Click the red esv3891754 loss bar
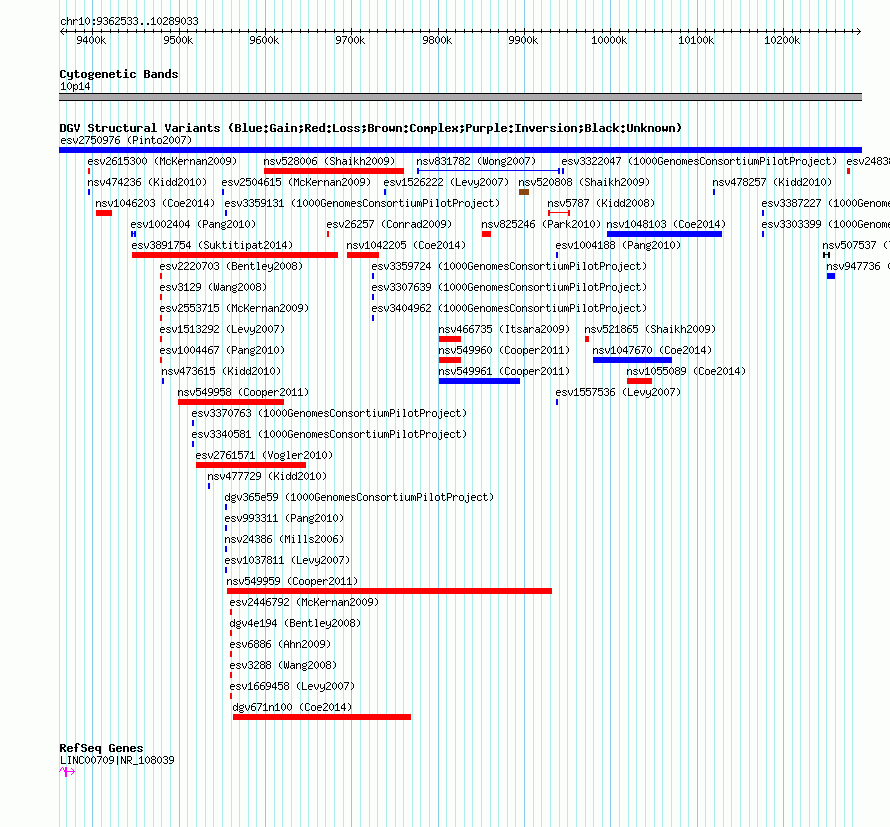The height and width of the screenshot is (827, 890). [235, 255]
